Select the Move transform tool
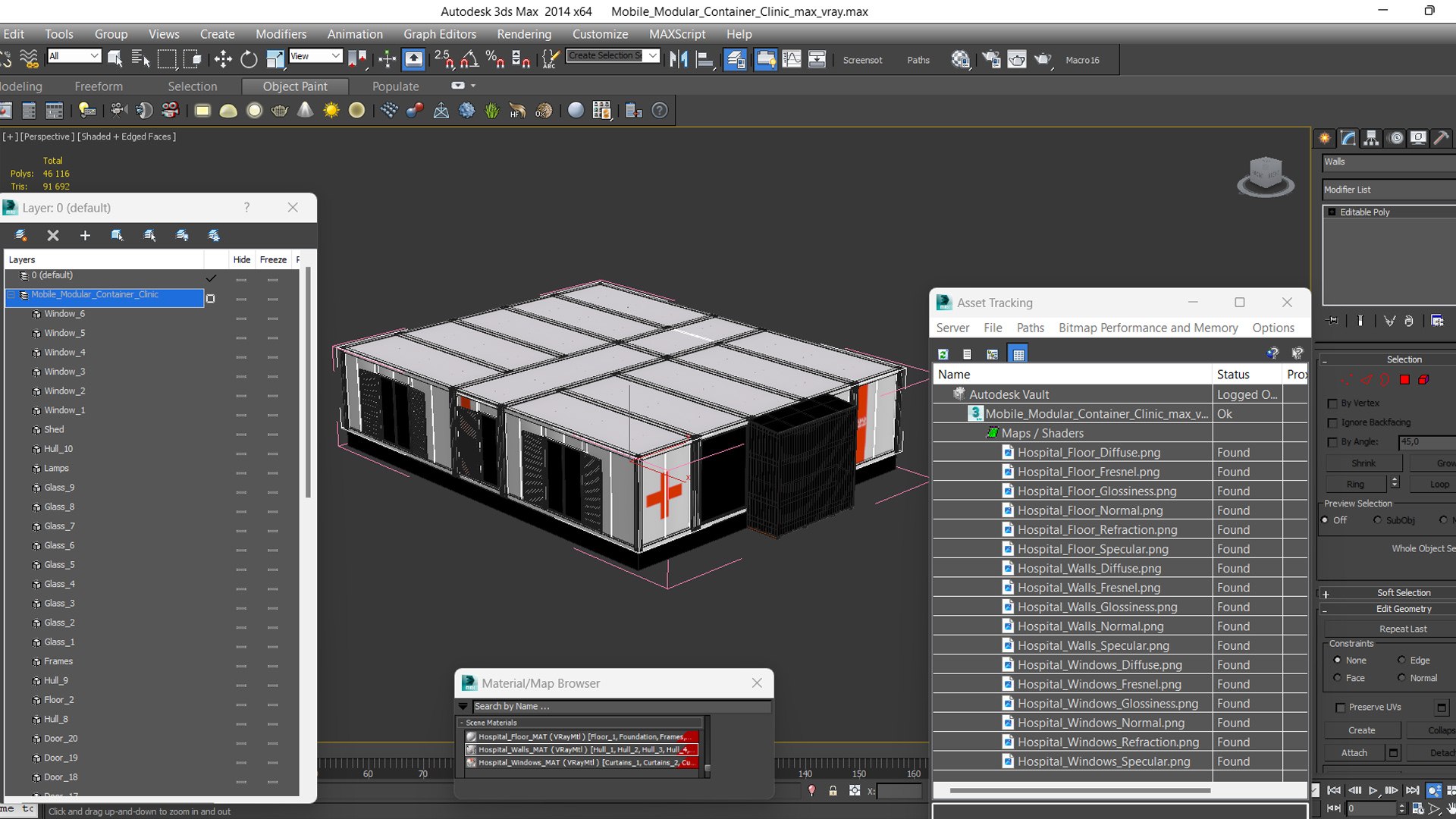The image size is (1456, 819). point(223,59)
